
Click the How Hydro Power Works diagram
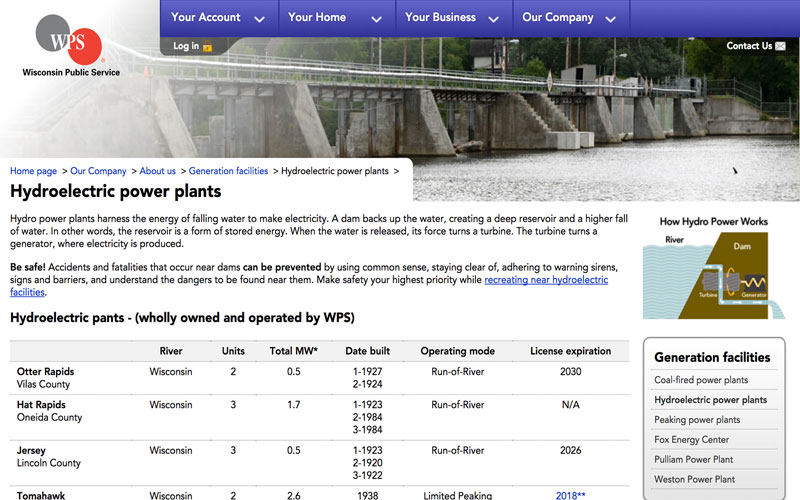714,268
